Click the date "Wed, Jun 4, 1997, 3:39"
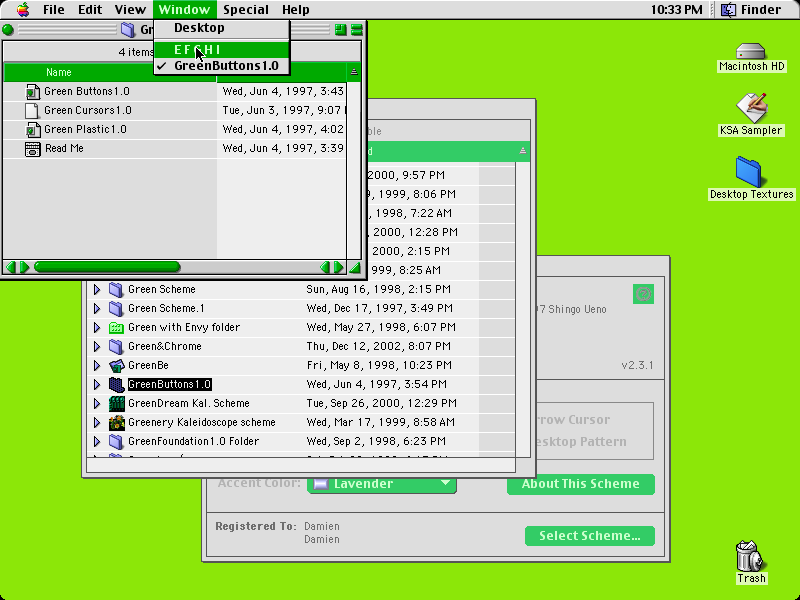 point(283,148)
